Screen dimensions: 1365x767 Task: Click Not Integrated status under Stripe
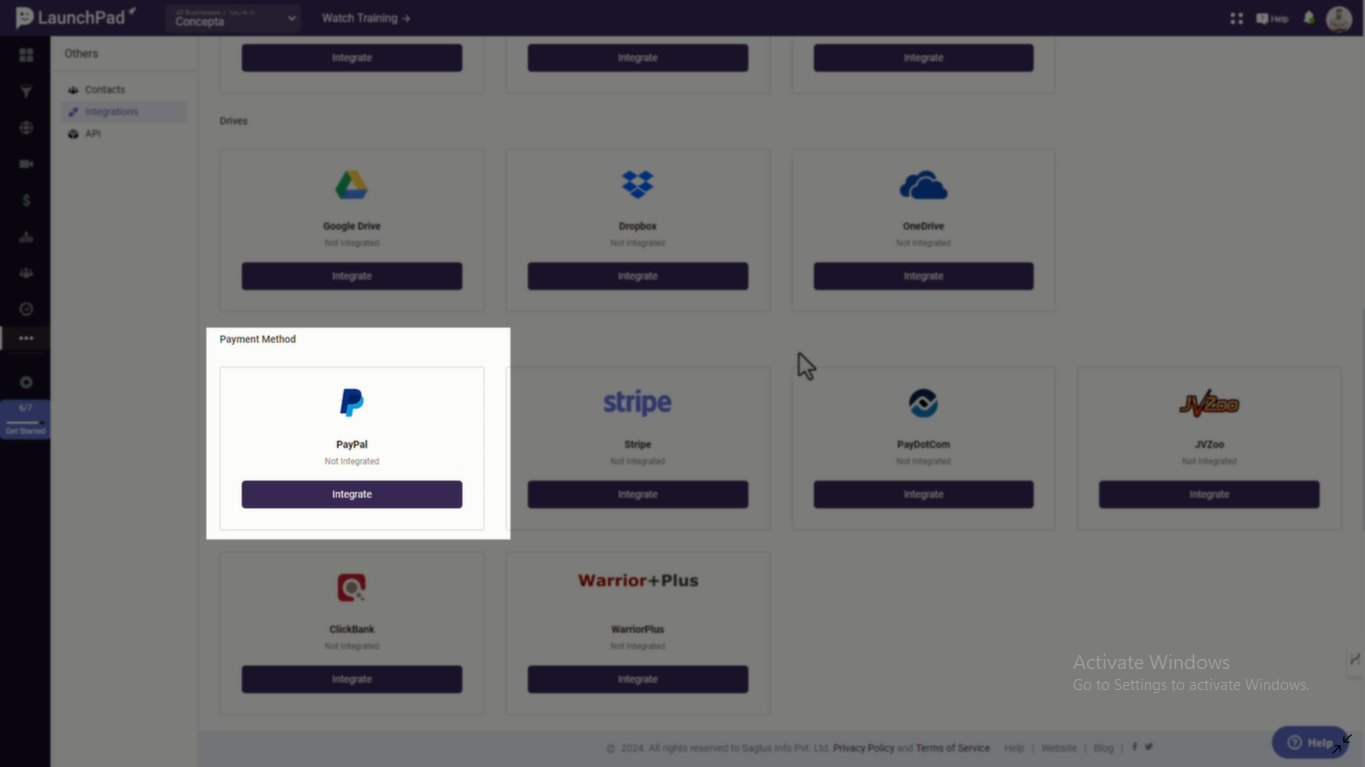point(637,461)
